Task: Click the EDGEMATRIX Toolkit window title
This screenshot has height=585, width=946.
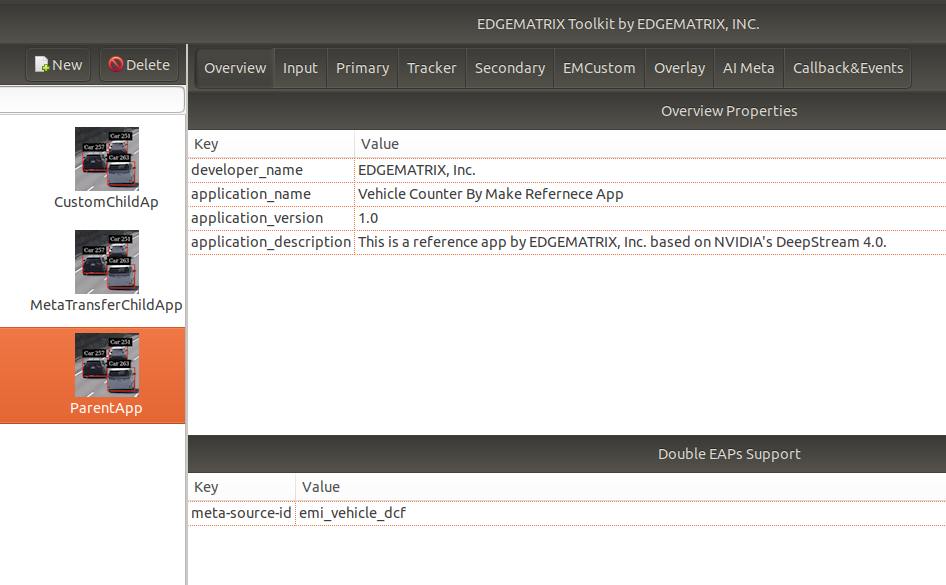Action: click(x=618, y=24)
